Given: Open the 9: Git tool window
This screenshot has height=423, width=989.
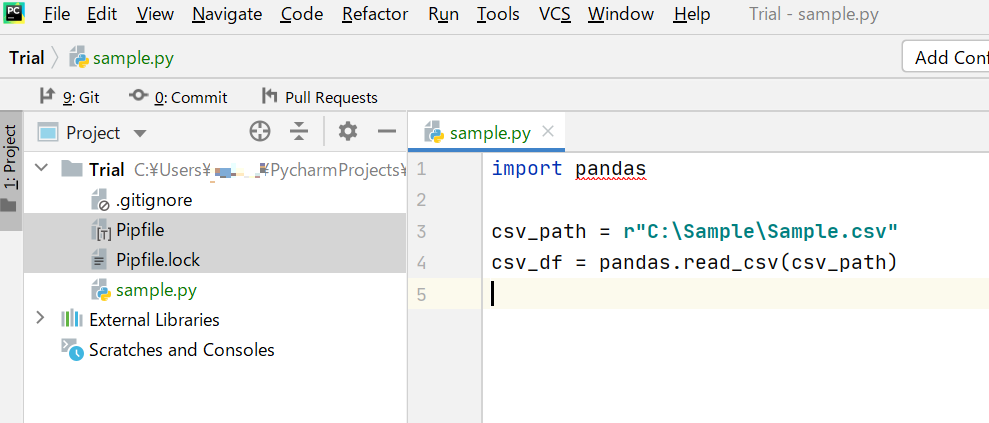Looking at the screenshot, I should coord(69,97).
